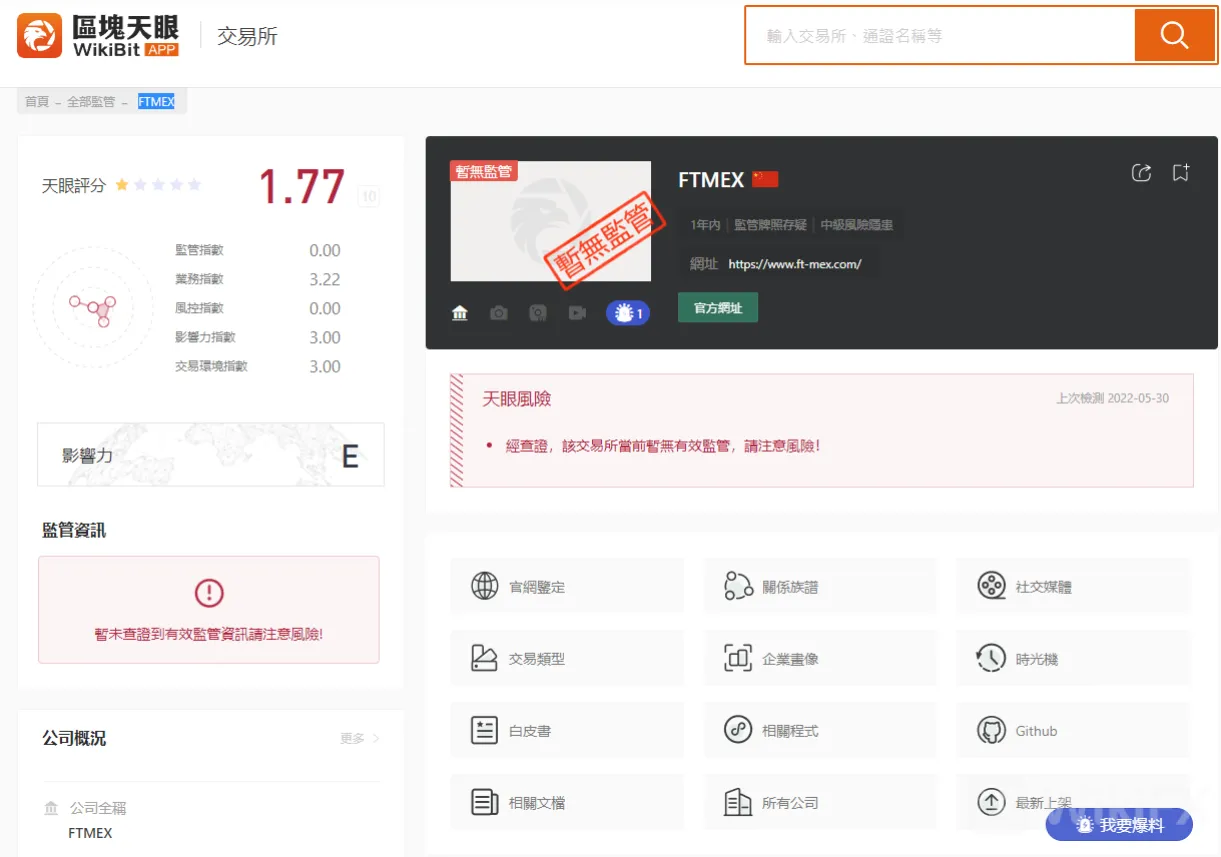Open 社交媒體 social media tile
The image size is (1221, 857).
pyautogui.click(x=1073, y=586)
